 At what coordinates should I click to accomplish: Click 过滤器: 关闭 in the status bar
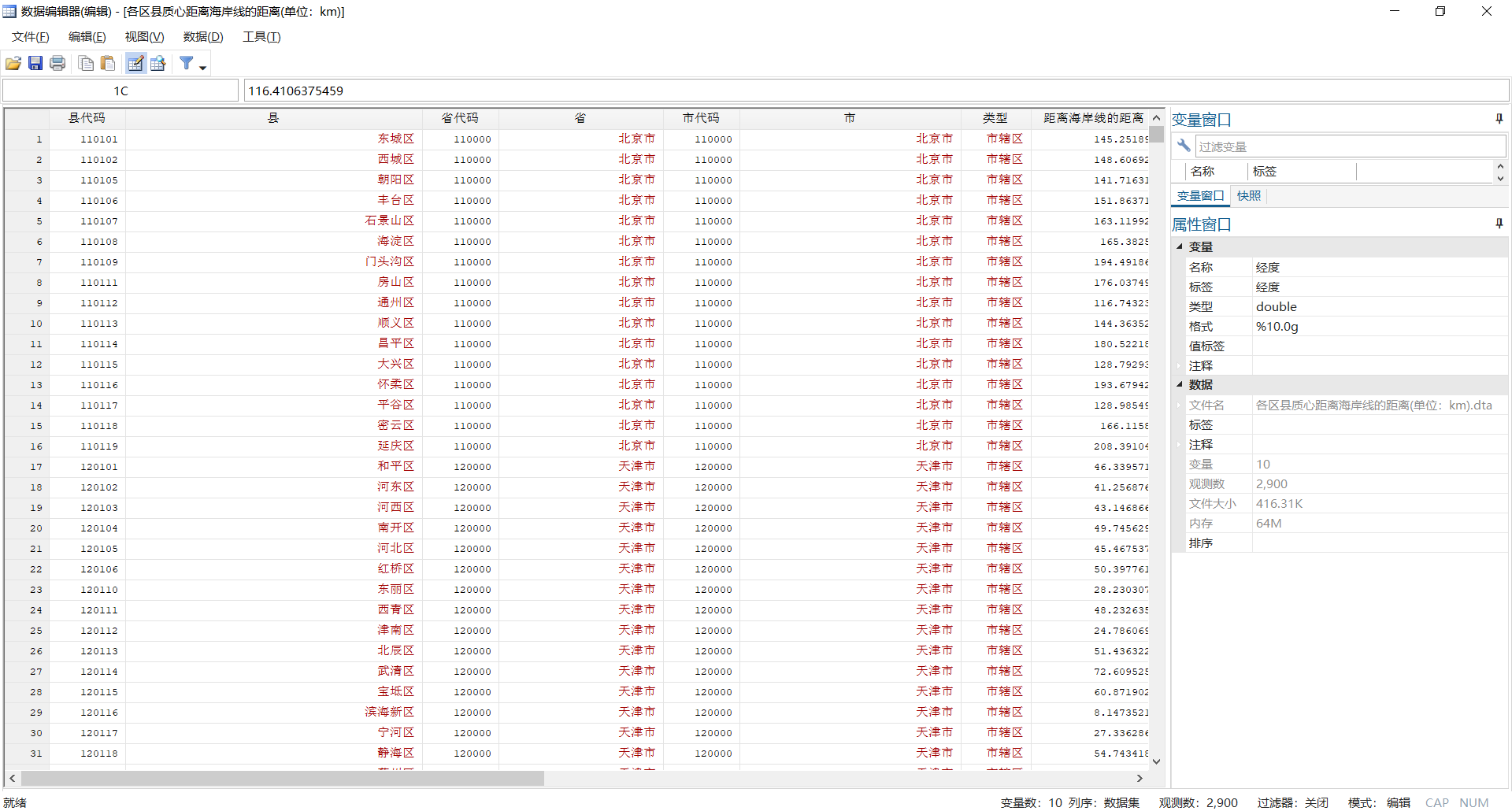pyautogui.click(x=1292, y=802)
